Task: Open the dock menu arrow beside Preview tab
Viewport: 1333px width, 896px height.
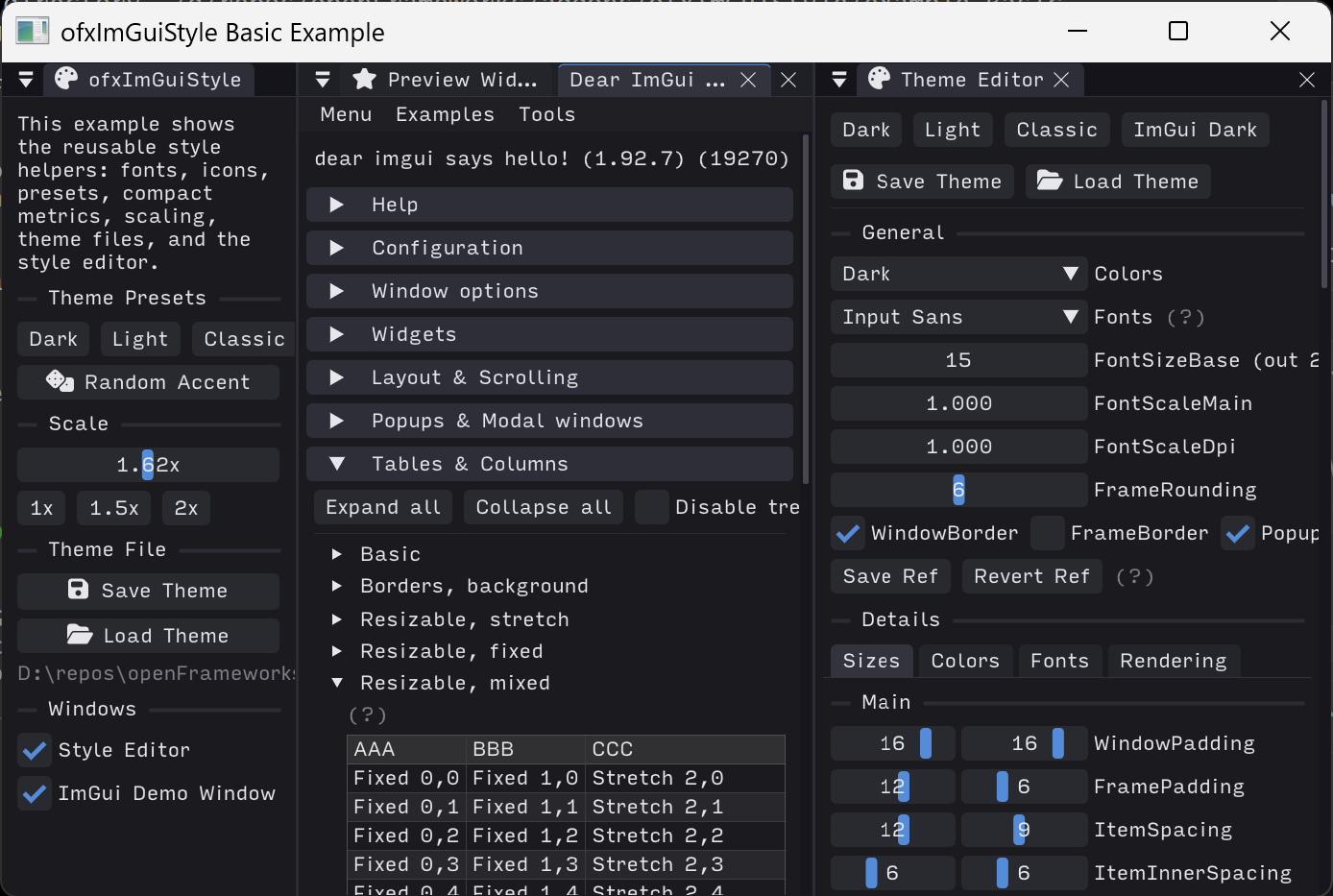Action: click(x=323, y=80)
